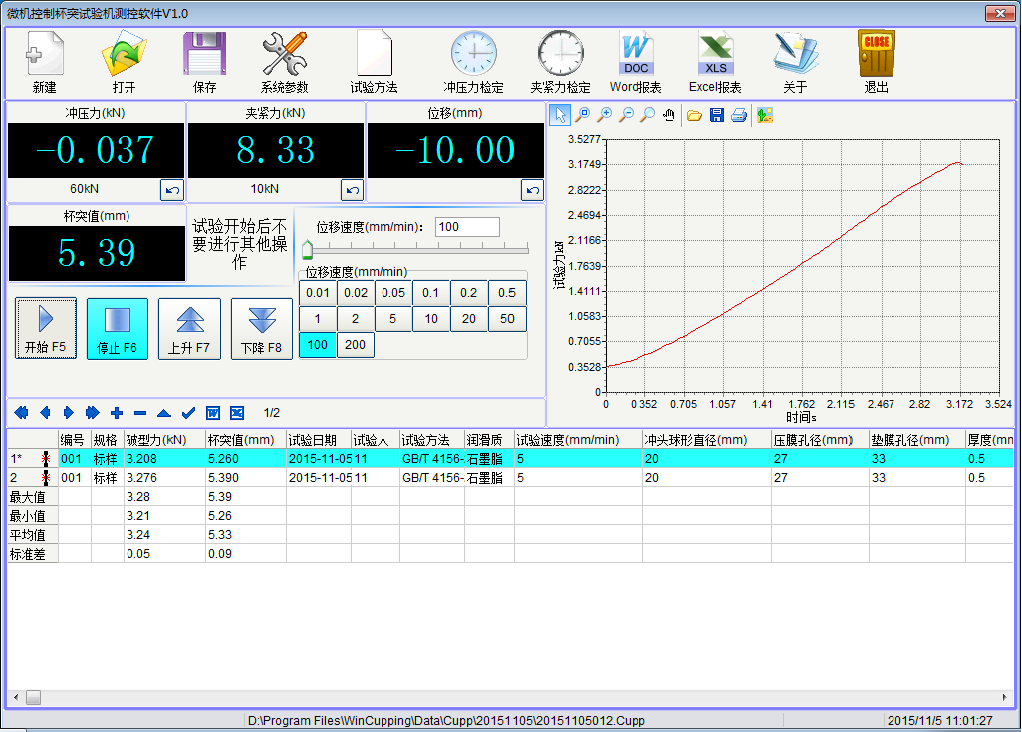1022x732 pixels.
Task: Select the zoom-in magnifier in the chart toolbar
Action: 604,115
